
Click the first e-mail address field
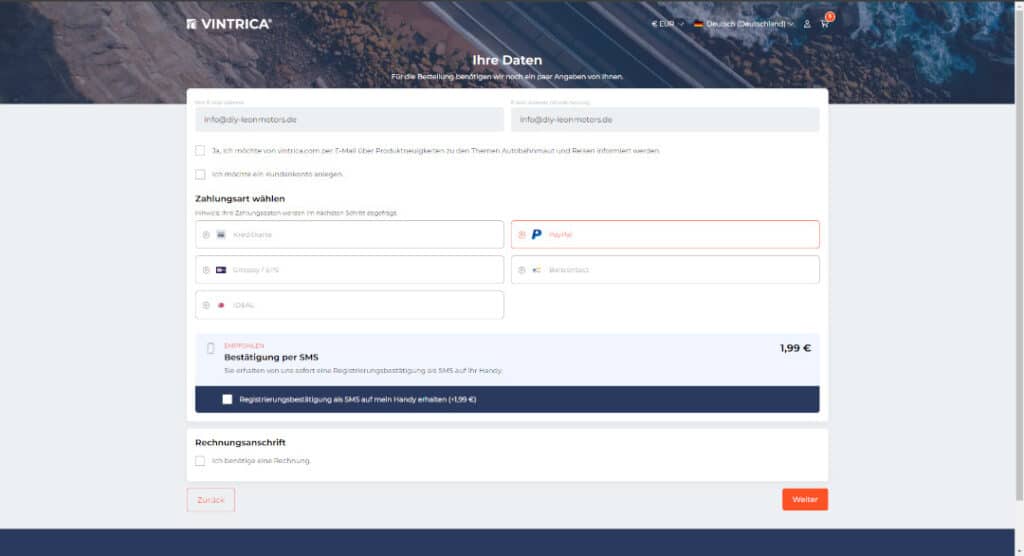(349, 120)
